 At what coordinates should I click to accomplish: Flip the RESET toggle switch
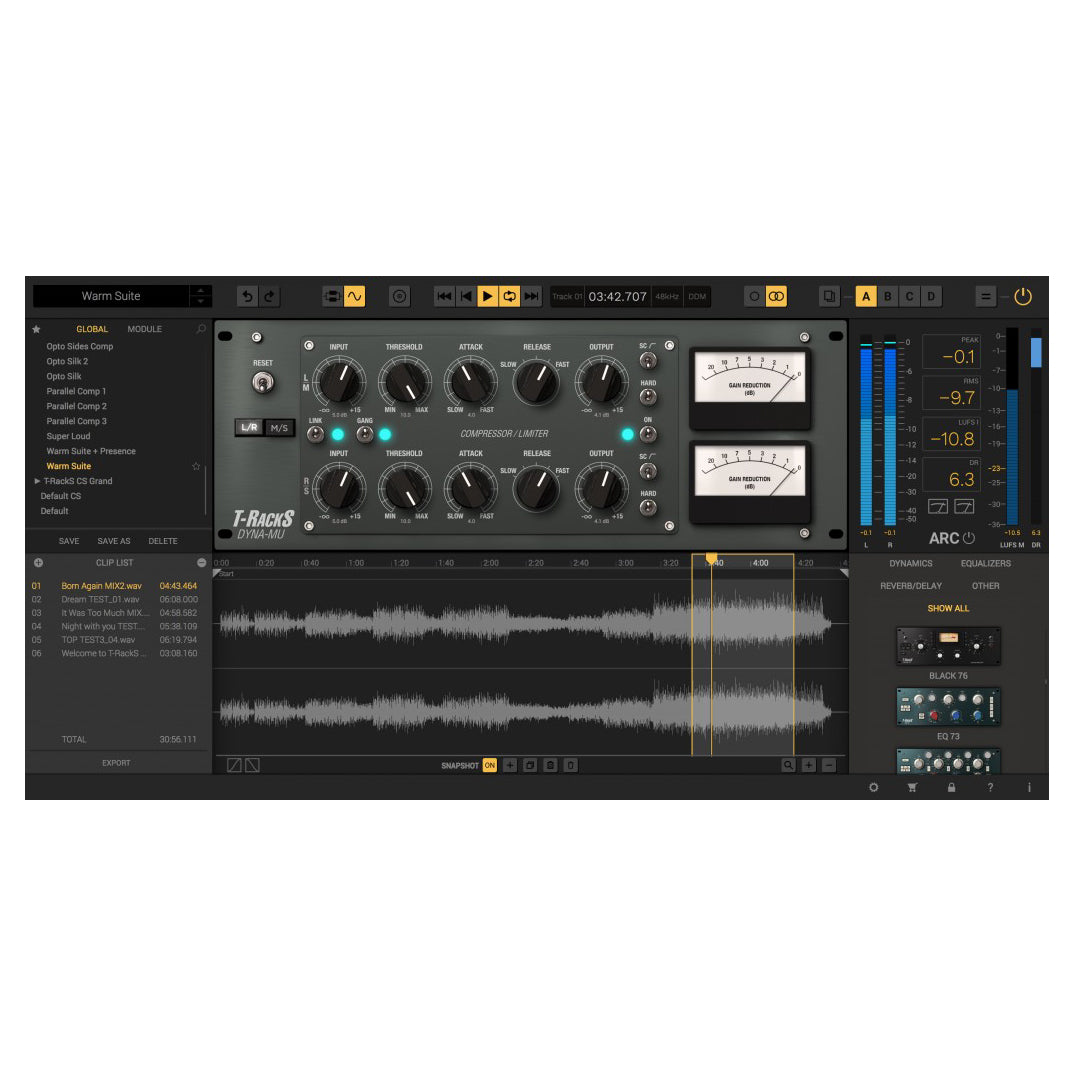point(263,382)
